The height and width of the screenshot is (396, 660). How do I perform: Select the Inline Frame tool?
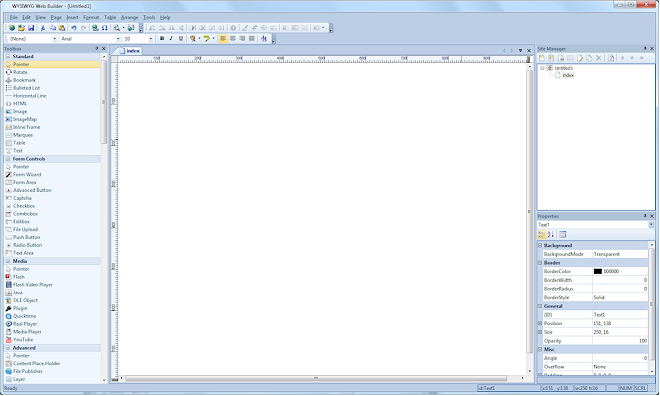(27, 127)
